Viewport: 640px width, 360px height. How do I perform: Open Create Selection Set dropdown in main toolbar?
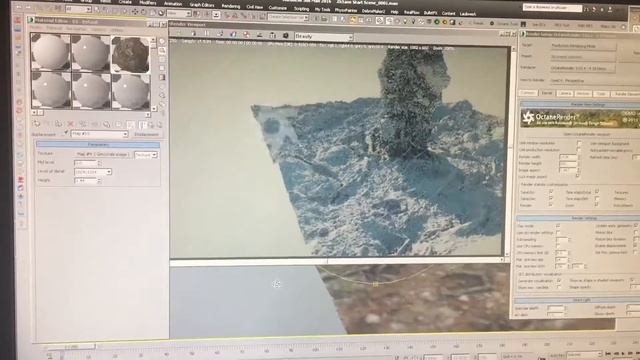(x=288, y=18)
